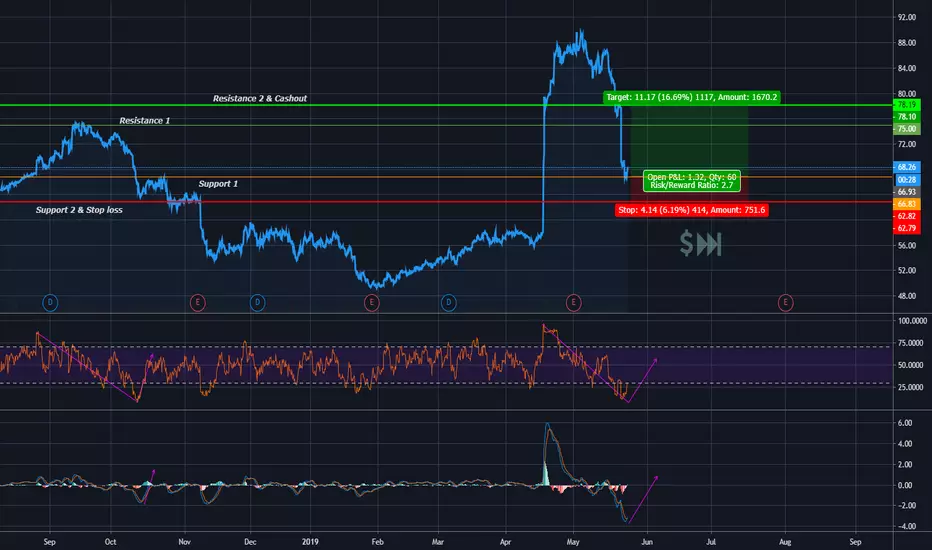Click the 100.0000 RSI scale value
932x550 pixels.
click(x=912, y=321)
